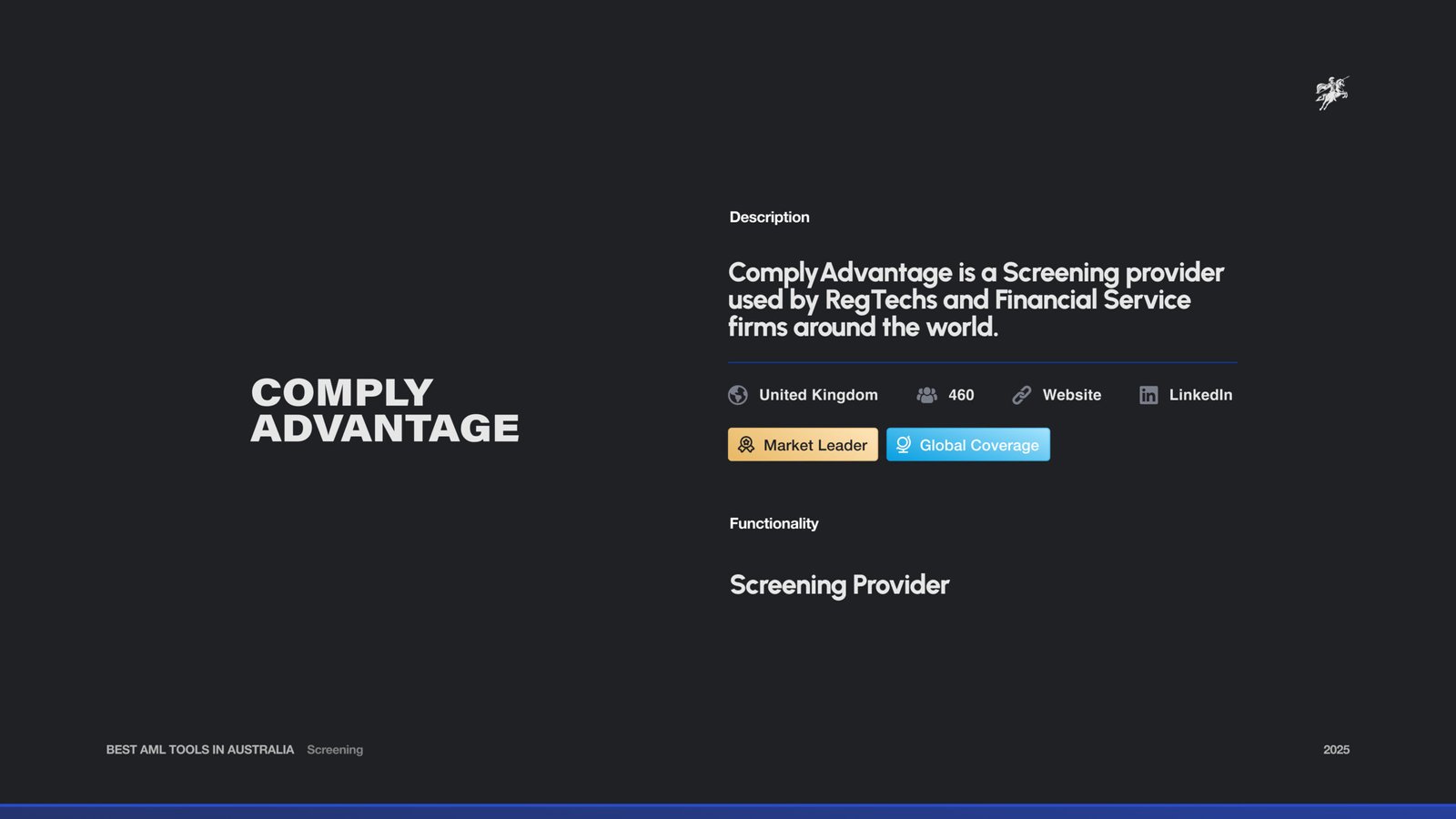Click the award ribbon icon in the Market Leader badge
This screenshot has height=819, width=1456.
[x=746, y=444]
